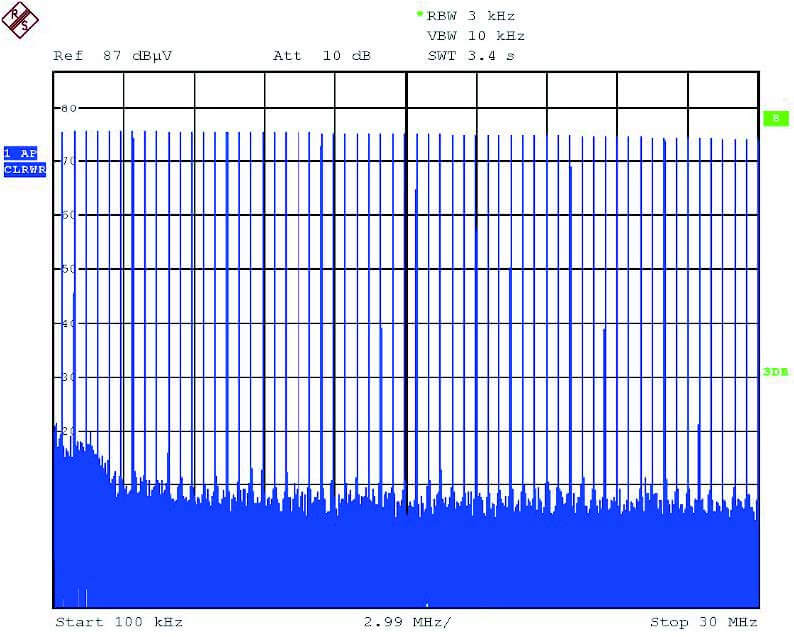The height and width of the screenshot is (637, 794).
Task: Click the Att 10 dB attenuation value
Action: (321, 56)
